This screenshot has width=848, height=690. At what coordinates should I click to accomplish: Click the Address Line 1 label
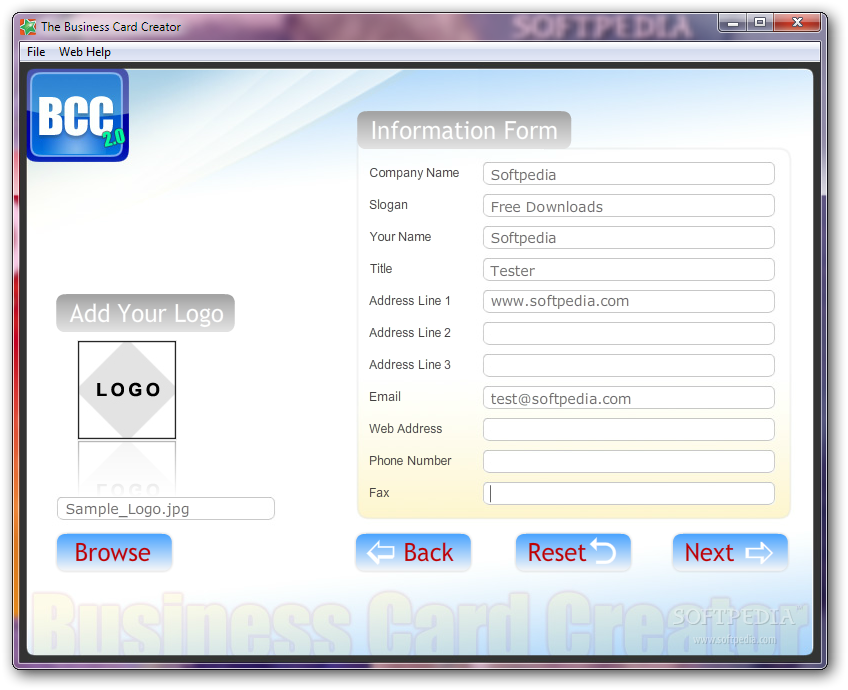point(410,301)
